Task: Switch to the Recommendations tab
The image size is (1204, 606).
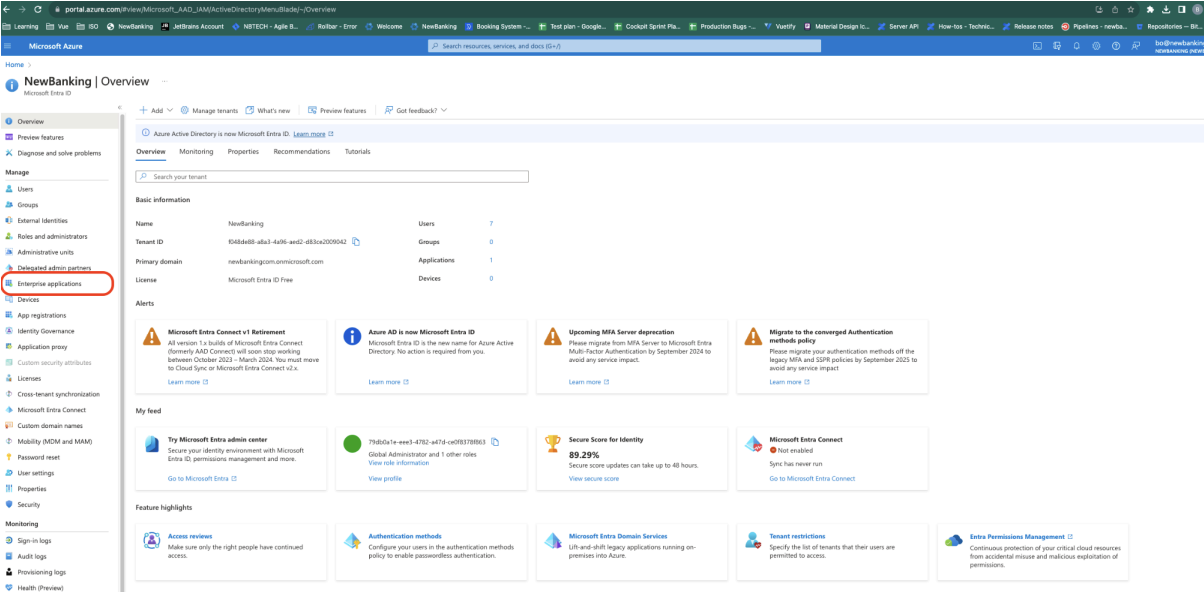Action: click(x=301, y=152)
